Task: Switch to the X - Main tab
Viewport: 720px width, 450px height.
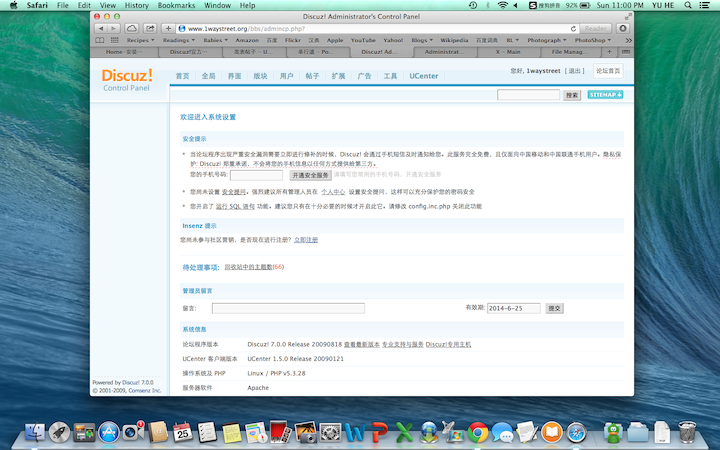Action: [x=508, y=52]
